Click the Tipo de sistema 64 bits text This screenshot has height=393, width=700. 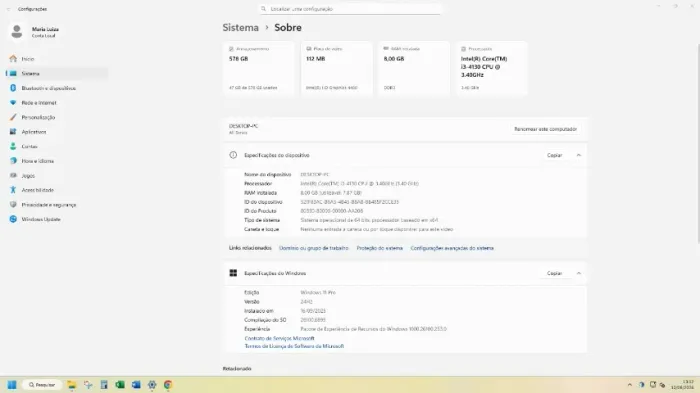[x=369, y=220]
